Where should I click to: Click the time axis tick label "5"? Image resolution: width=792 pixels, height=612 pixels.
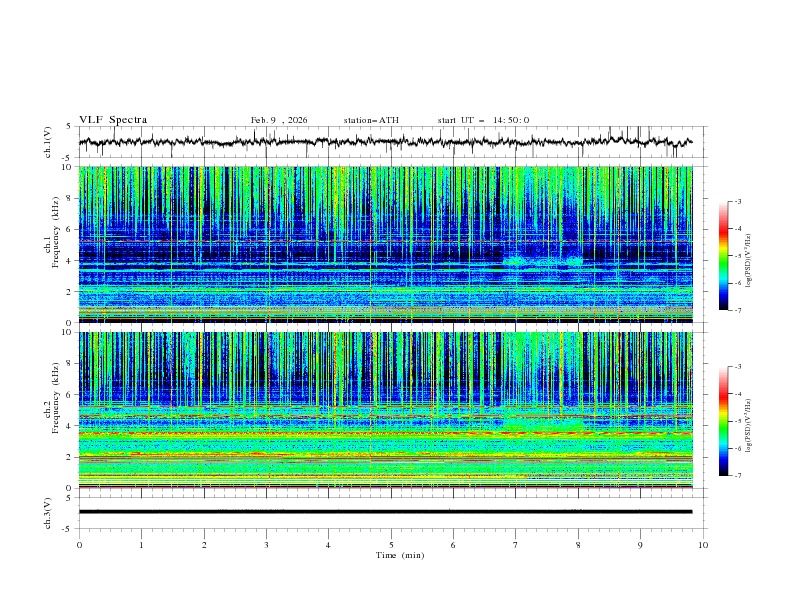[x=391, y=545]
